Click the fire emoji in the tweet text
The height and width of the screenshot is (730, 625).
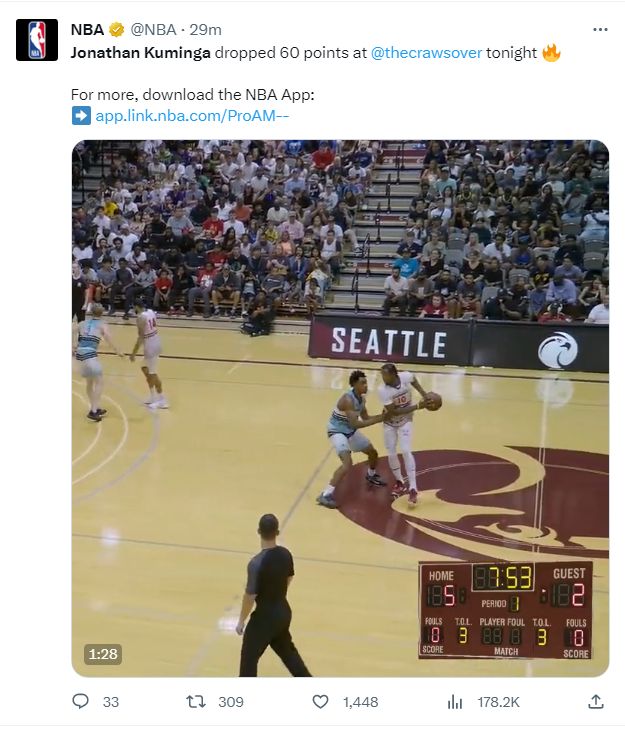[551, 53]
